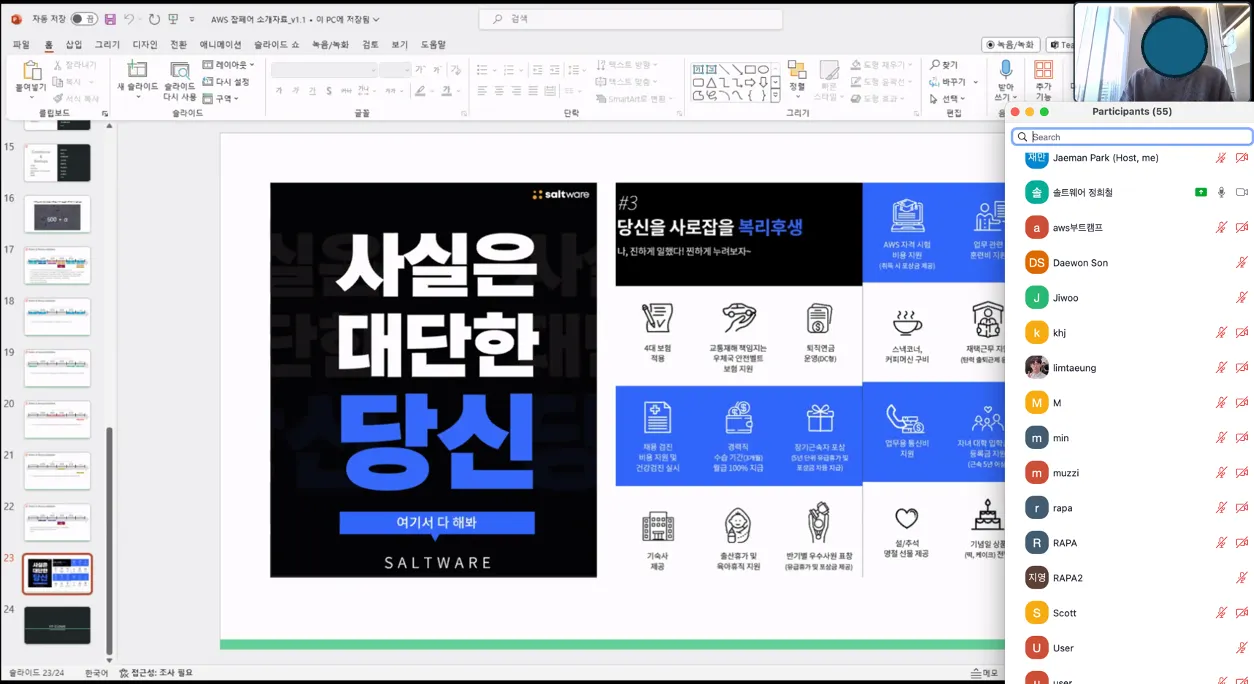This screenshot has width=1254, height=684.
Task: Click the New Slide (새 슬라이드) icon
Action: 137,71
